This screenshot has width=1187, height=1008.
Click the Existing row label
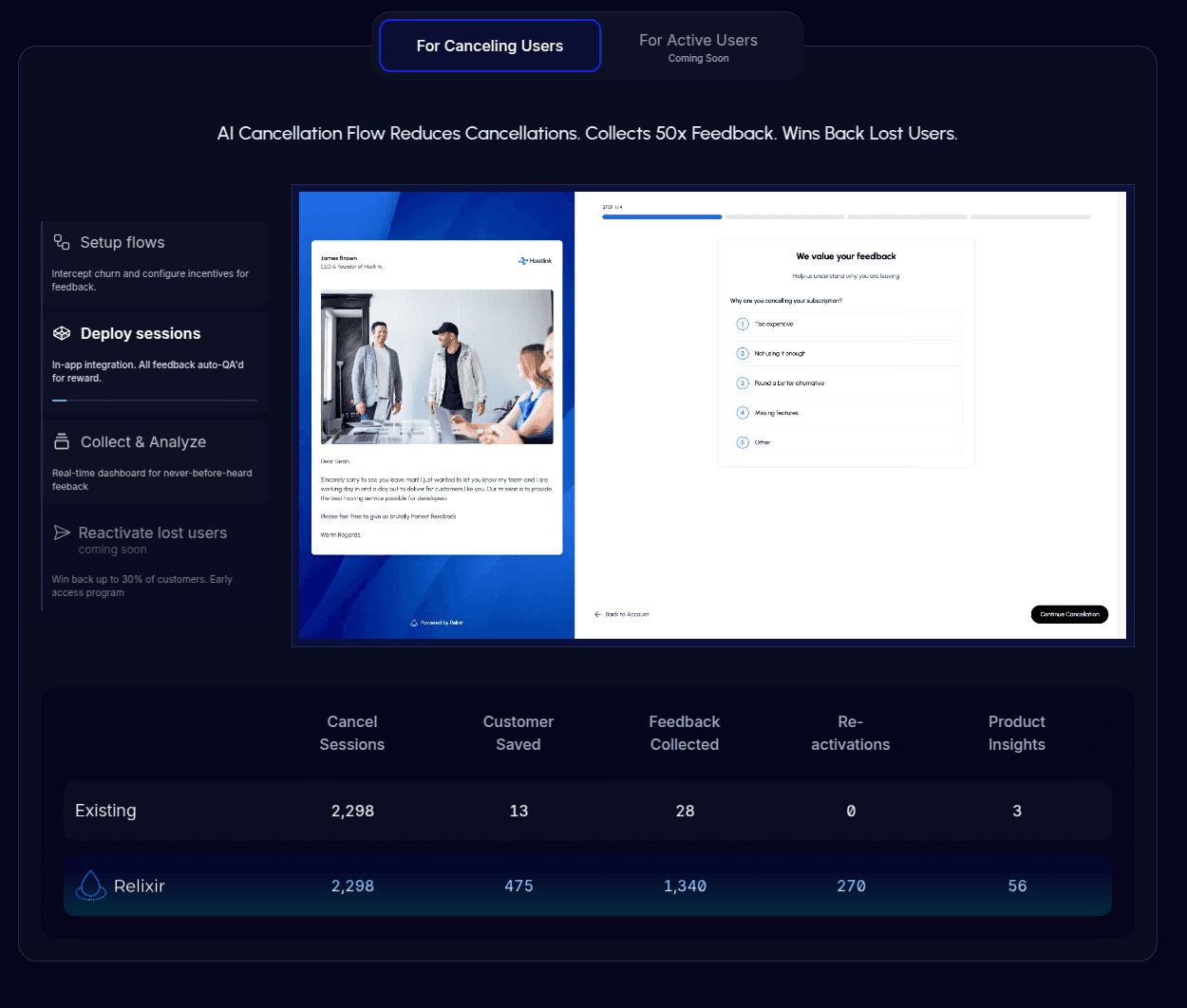[x=105, y=811]
